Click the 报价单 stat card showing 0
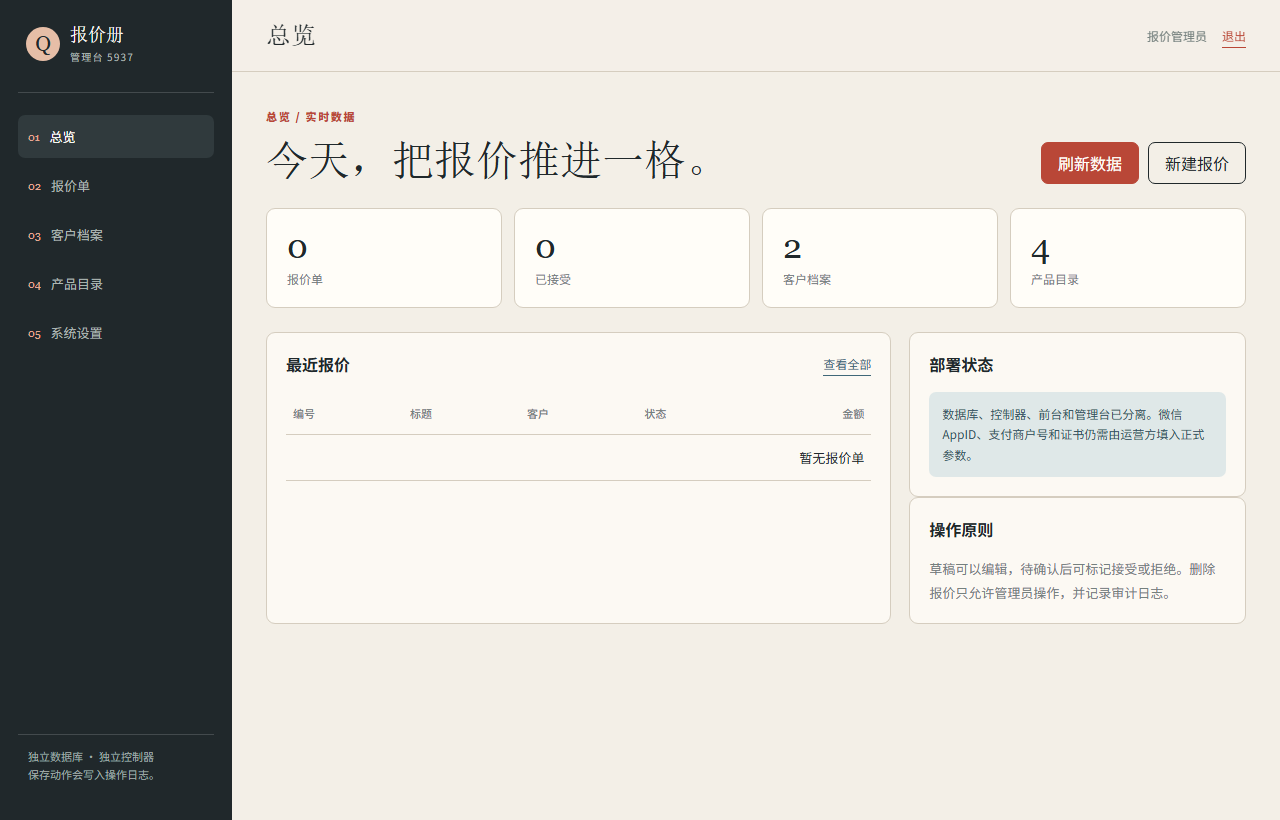1280x820 pixels. pos(384,258)
